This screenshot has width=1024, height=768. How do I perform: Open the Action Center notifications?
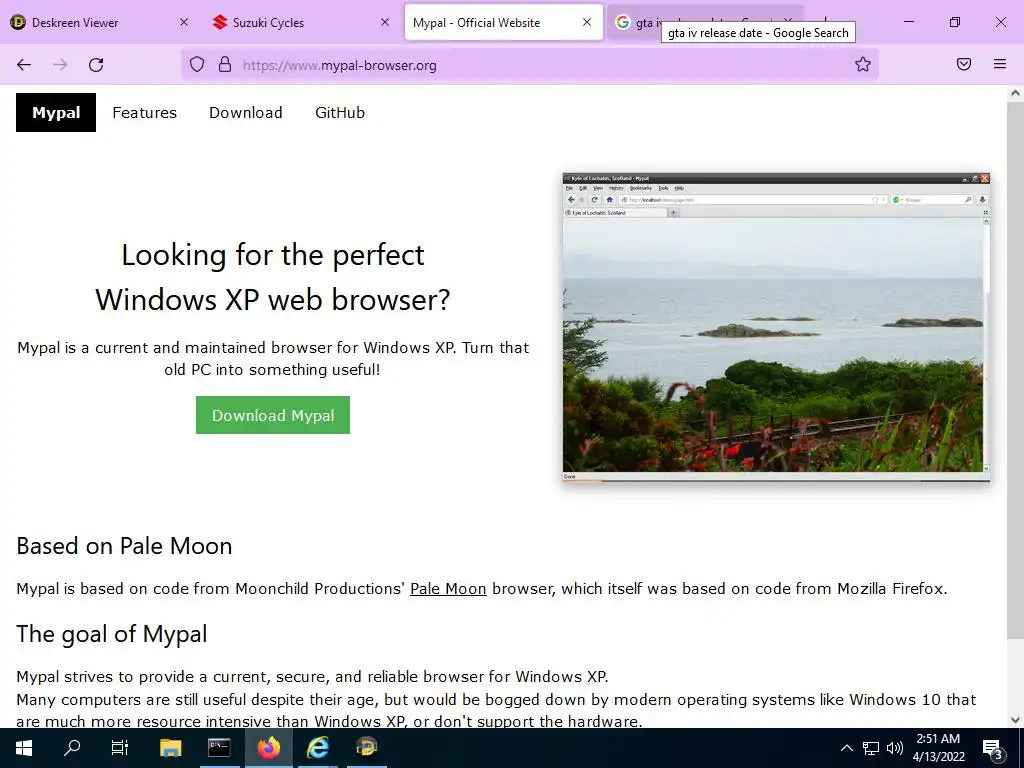tap(993, 748)
